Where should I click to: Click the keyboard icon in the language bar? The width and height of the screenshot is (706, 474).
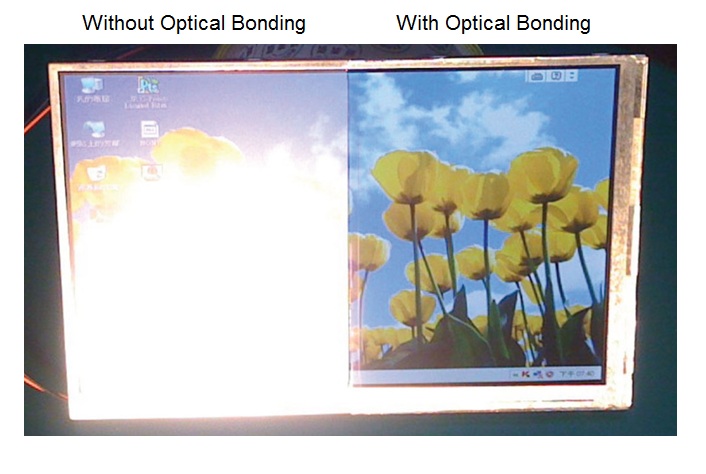pos(536,76)
